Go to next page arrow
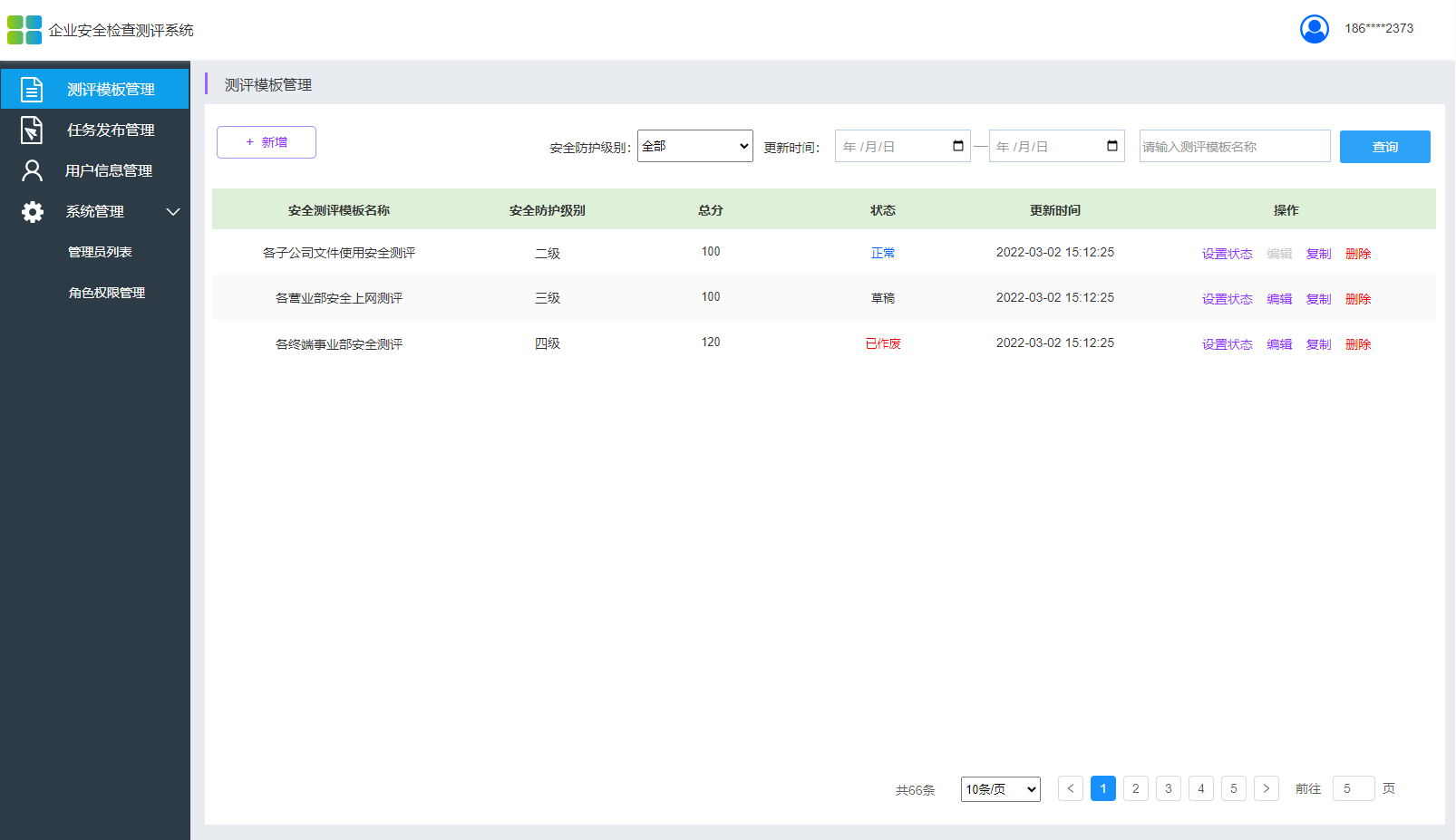This screenshot has width=1456, height=840. [x=1267, y=788]
